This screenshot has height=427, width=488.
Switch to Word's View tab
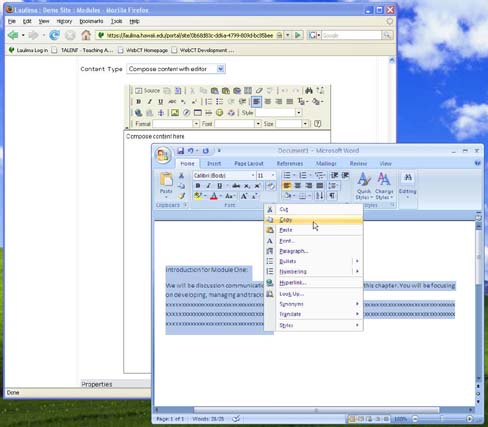tap(385, 163)
